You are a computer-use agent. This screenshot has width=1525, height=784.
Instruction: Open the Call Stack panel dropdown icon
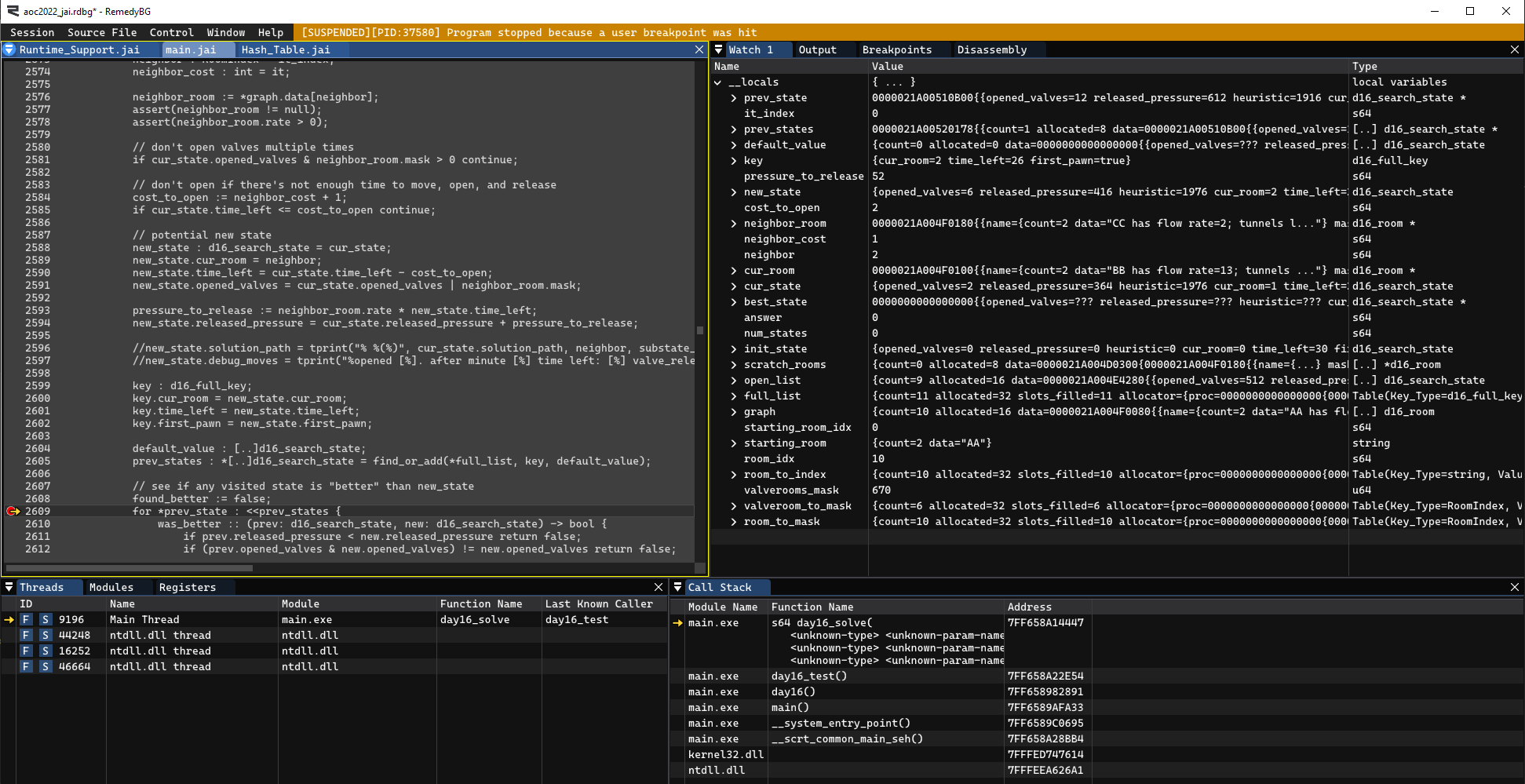click(678, 587)
